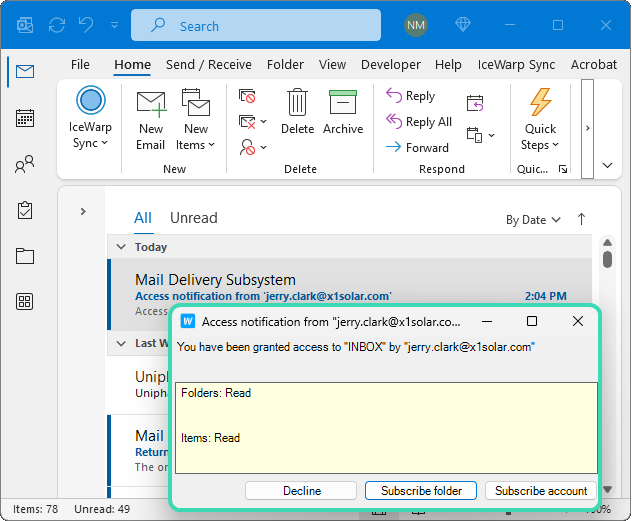Collapse the Today group
The width and height of the screenshot is (632, 521).
121,247
